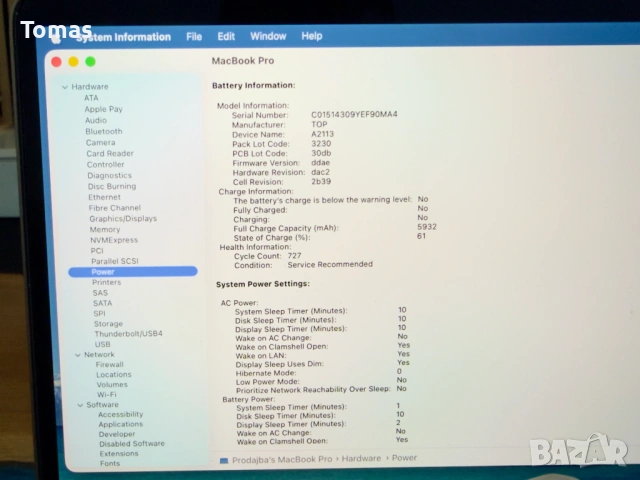The width and height of the screenshot is (640, 480).
Task: Select Fonts under Software
Action: pyautogui.click(x=110, y=464)
